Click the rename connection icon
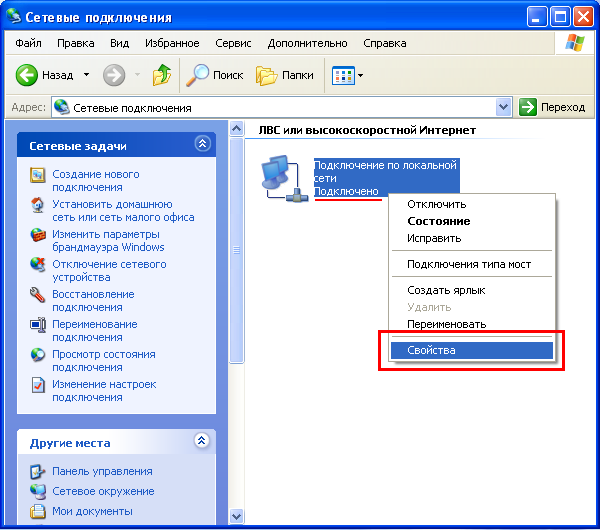 point(38,325)
